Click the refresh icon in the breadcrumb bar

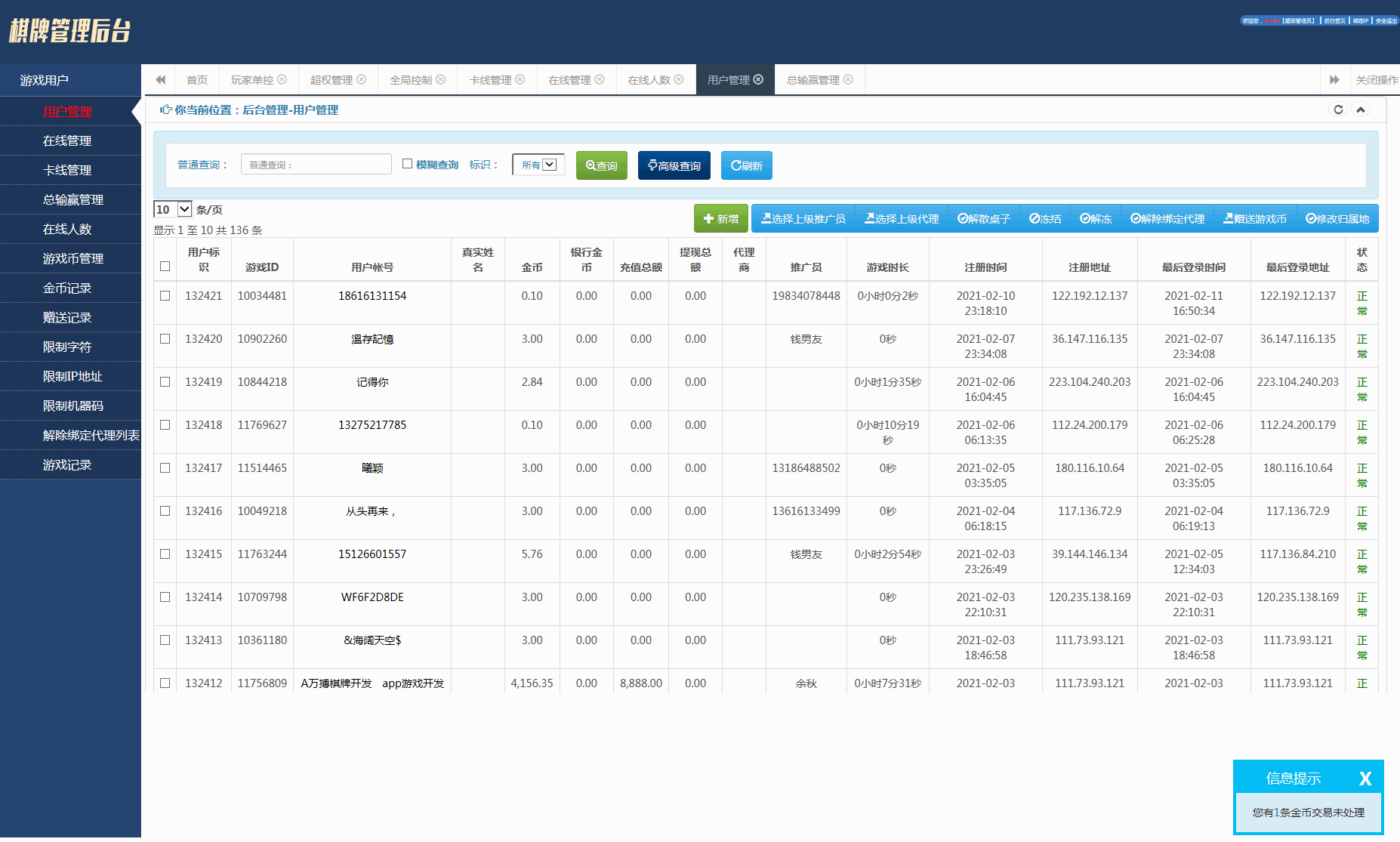1338,109
